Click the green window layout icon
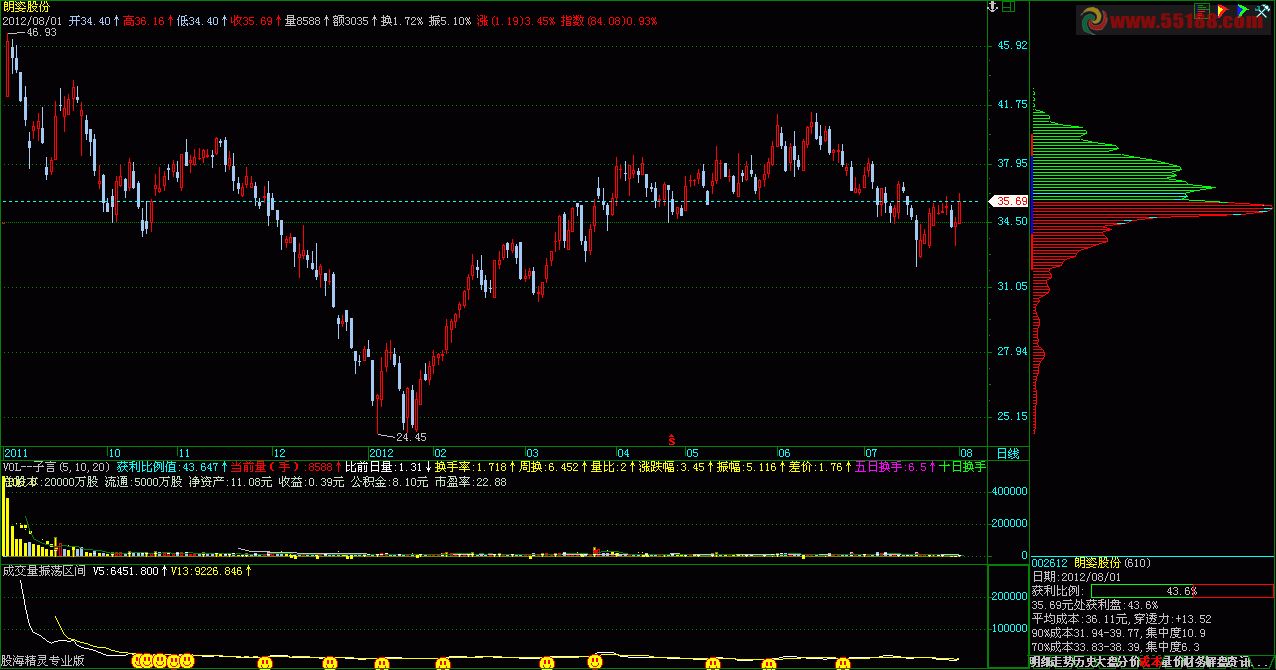The image size is (1276, 670). 1009,7
